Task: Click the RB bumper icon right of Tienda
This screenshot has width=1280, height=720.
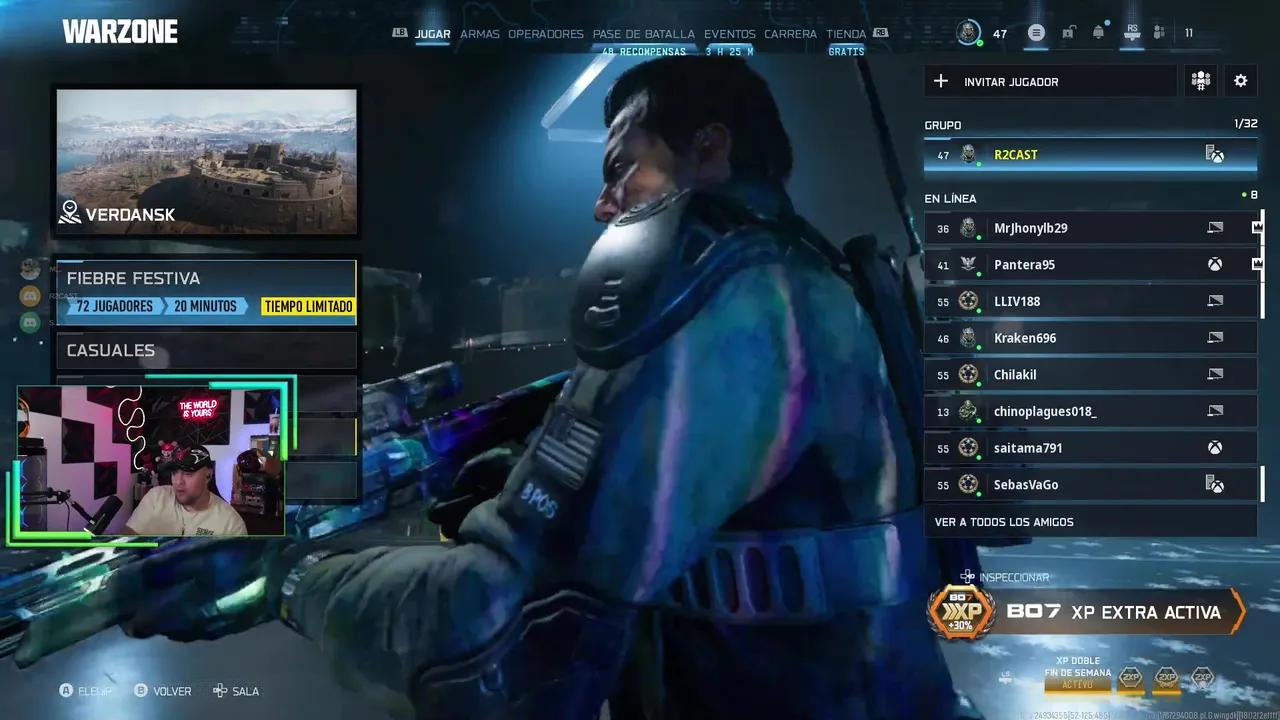Action: 880,33
